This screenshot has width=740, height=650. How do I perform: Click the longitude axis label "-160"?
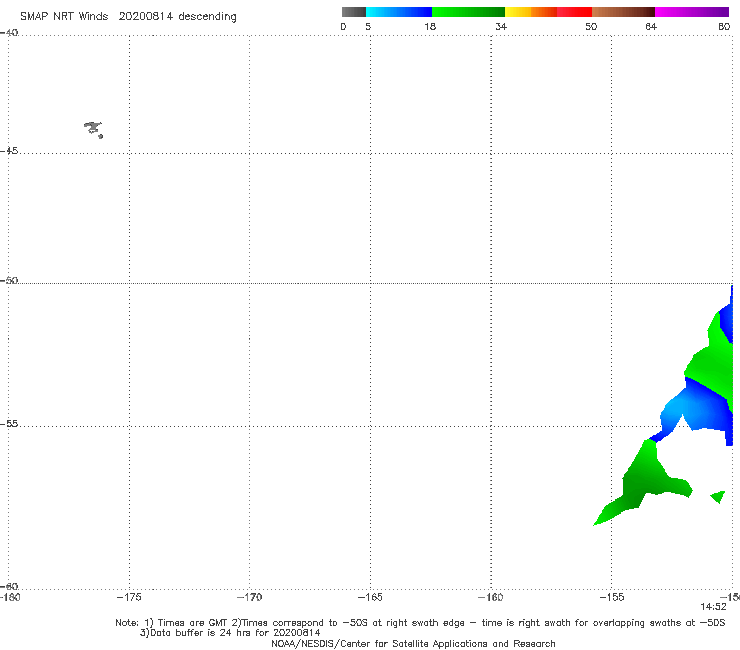[491, 597]
